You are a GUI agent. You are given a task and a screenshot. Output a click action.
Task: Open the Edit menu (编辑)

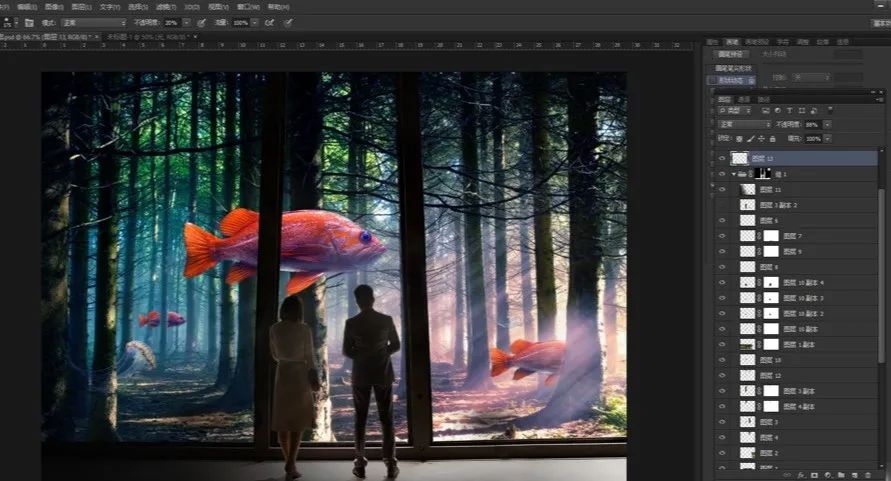tap(27, 7)
